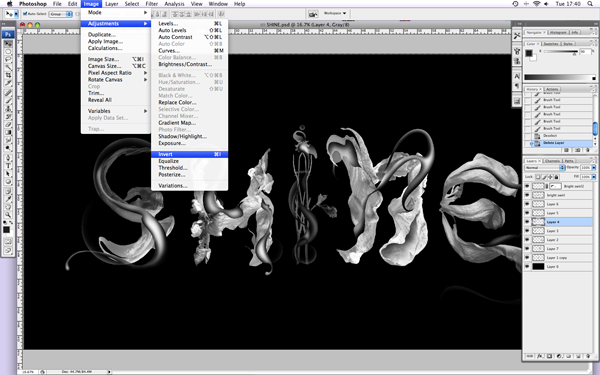Select the Type tool
This screenshot has height=375, width=600.
(x=8, y=166)
